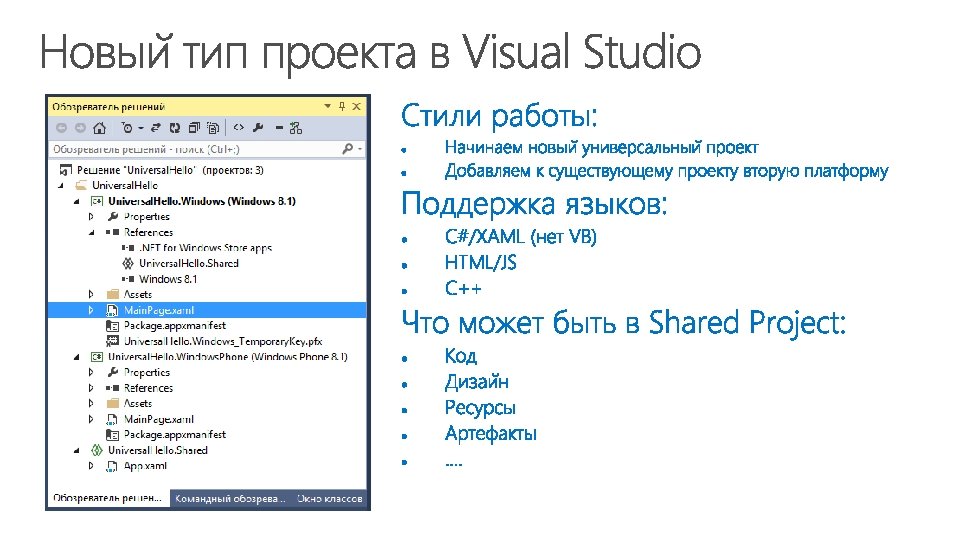
Task: Select Properties in the WindowsPhone project
Action: 146,372
